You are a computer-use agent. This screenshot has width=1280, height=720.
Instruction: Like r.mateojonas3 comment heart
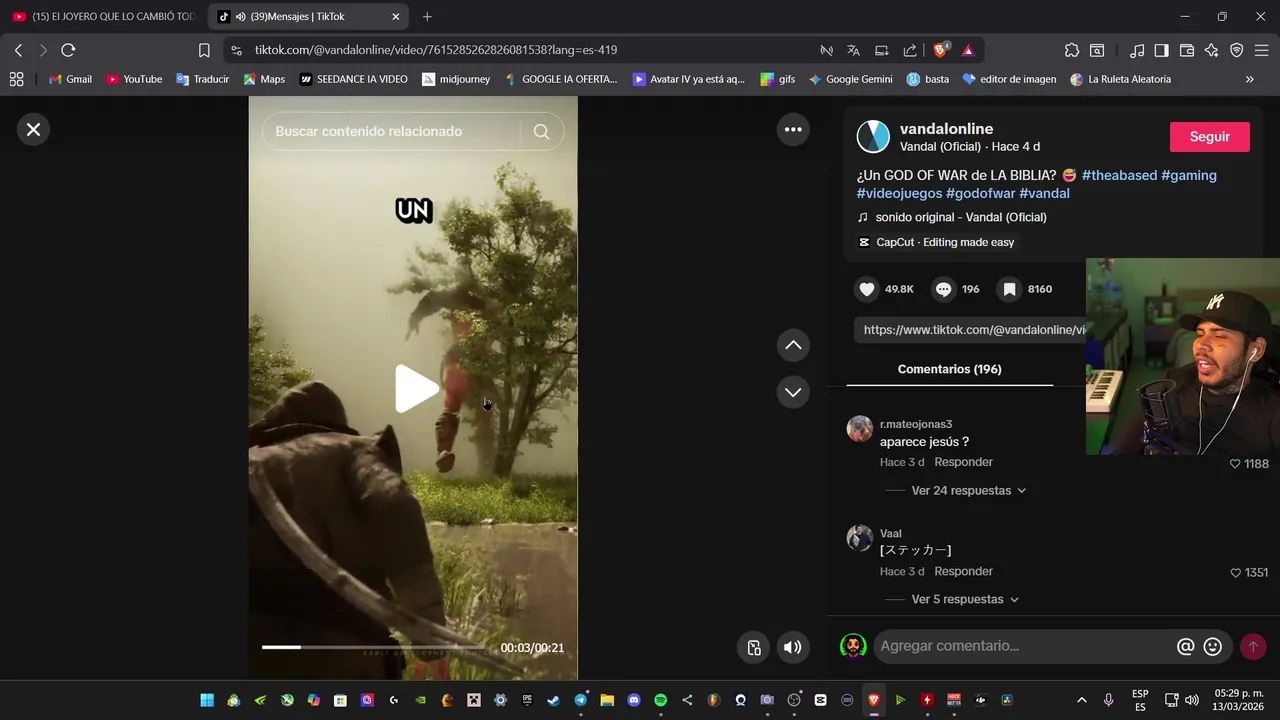click(1235, 464)
